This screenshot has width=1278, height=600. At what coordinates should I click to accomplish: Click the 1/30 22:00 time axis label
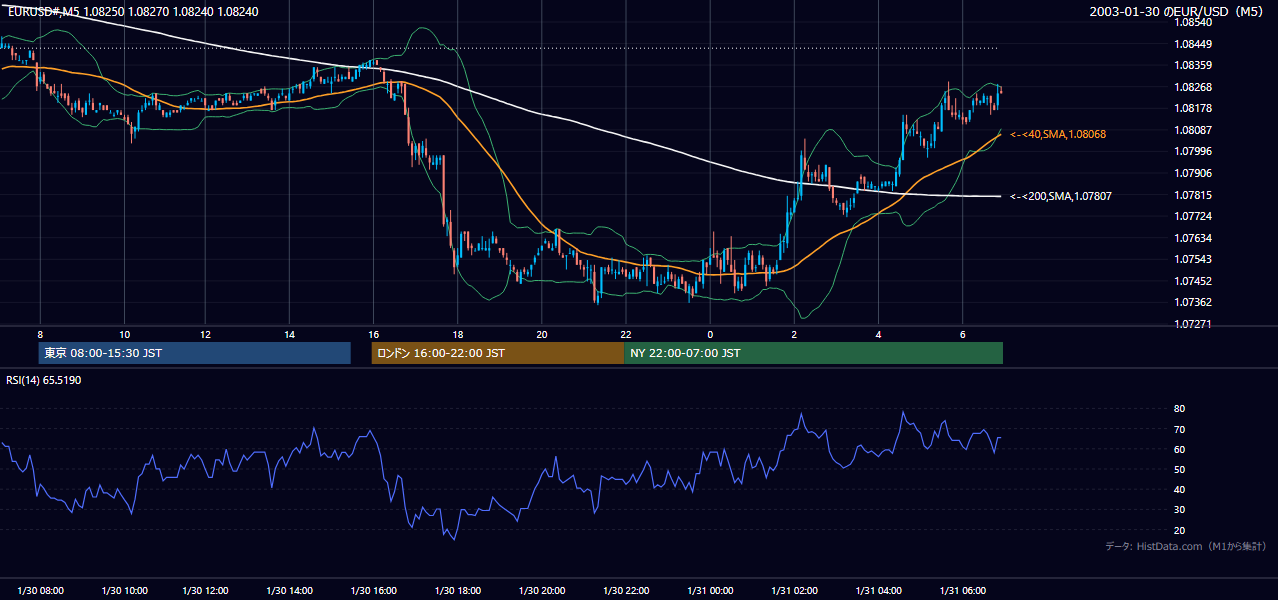(625, 591)
